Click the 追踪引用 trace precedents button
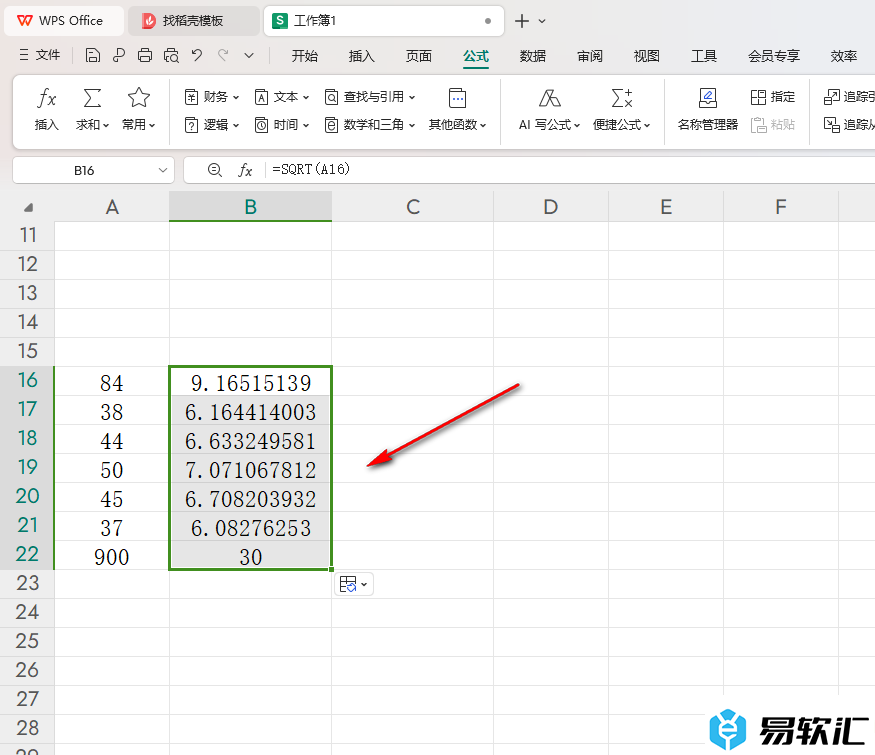 point(849,97)
